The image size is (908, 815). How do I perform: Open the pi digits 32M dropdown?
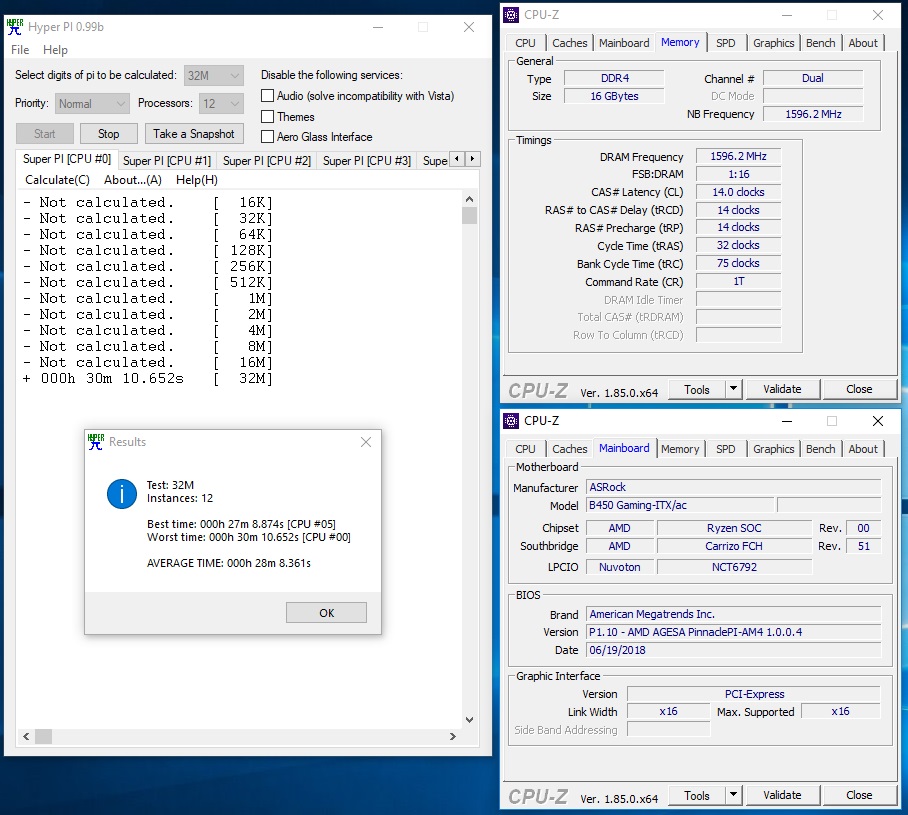(x=214, y=75)
